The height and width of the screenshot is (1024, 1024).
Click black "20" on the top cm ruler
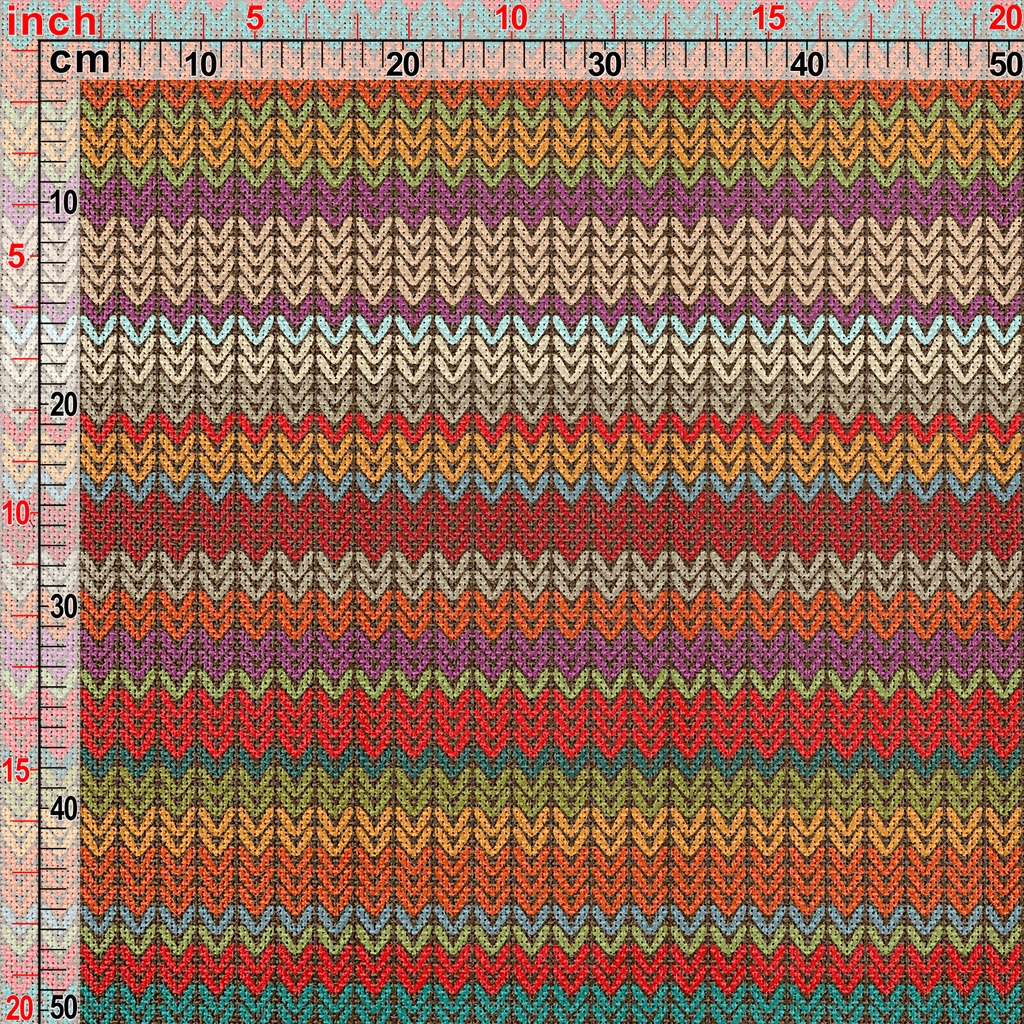click(x=403, y=65)
